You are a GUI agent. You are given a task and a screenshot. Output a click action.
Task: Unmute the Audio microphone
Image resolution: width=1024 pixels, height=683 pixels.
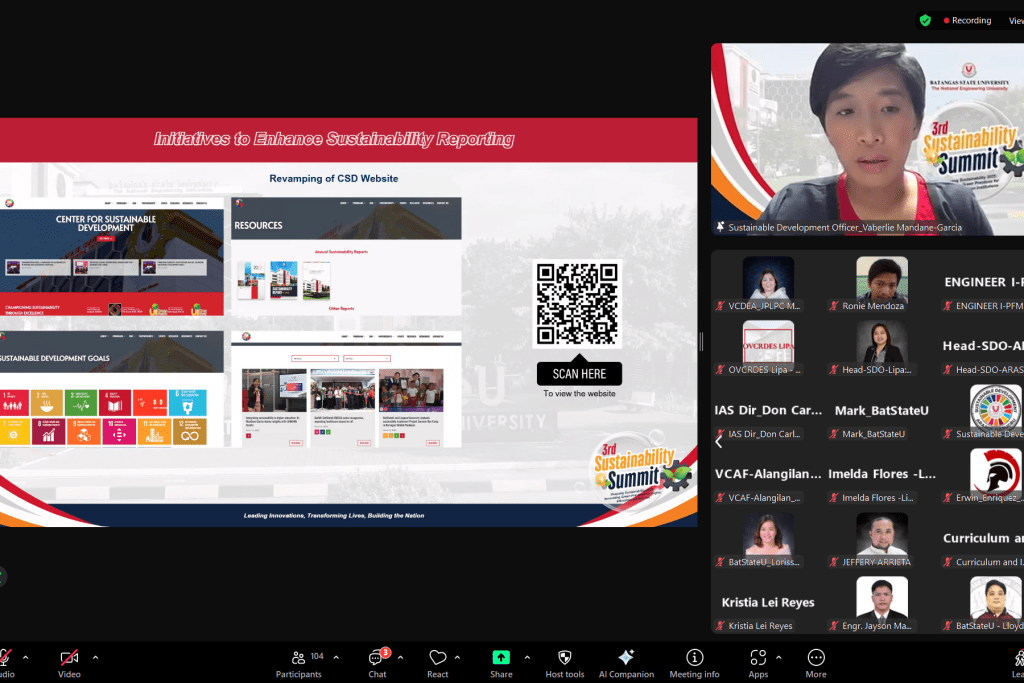click(5, 658)
